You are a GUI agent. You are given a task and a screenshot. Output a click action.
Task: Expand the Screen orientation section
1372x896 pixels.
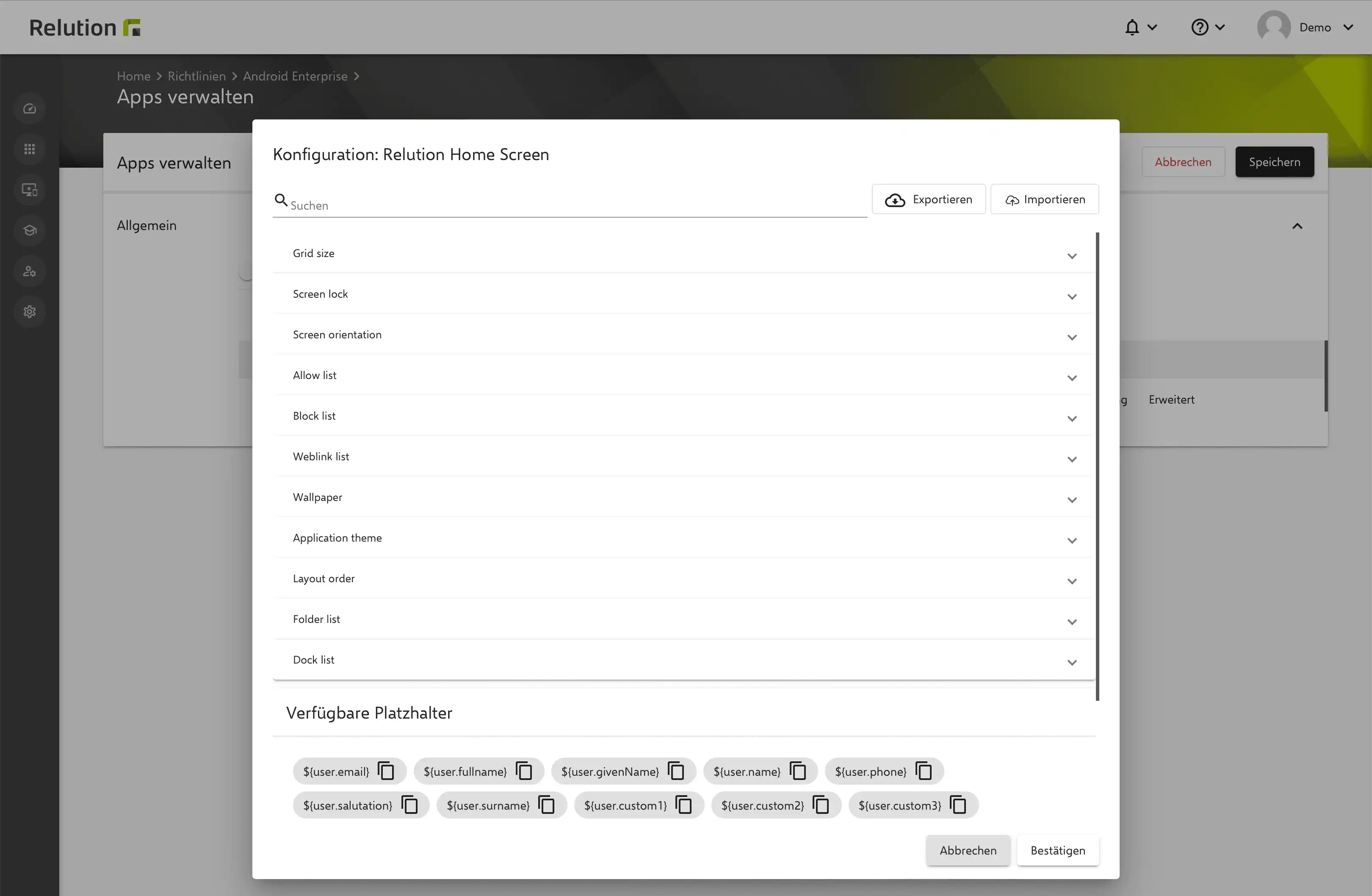pos(684,335)
